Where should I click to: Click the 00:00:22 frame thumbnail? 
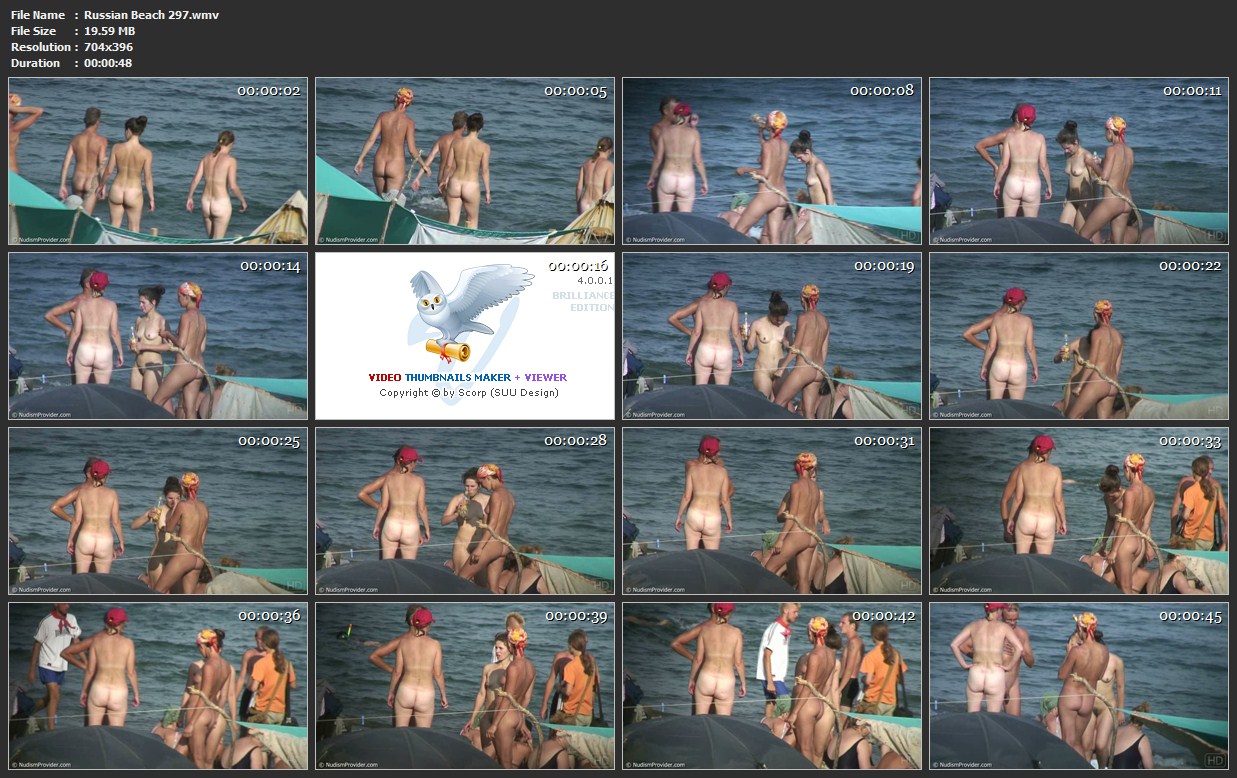[x=1078, y=336]
